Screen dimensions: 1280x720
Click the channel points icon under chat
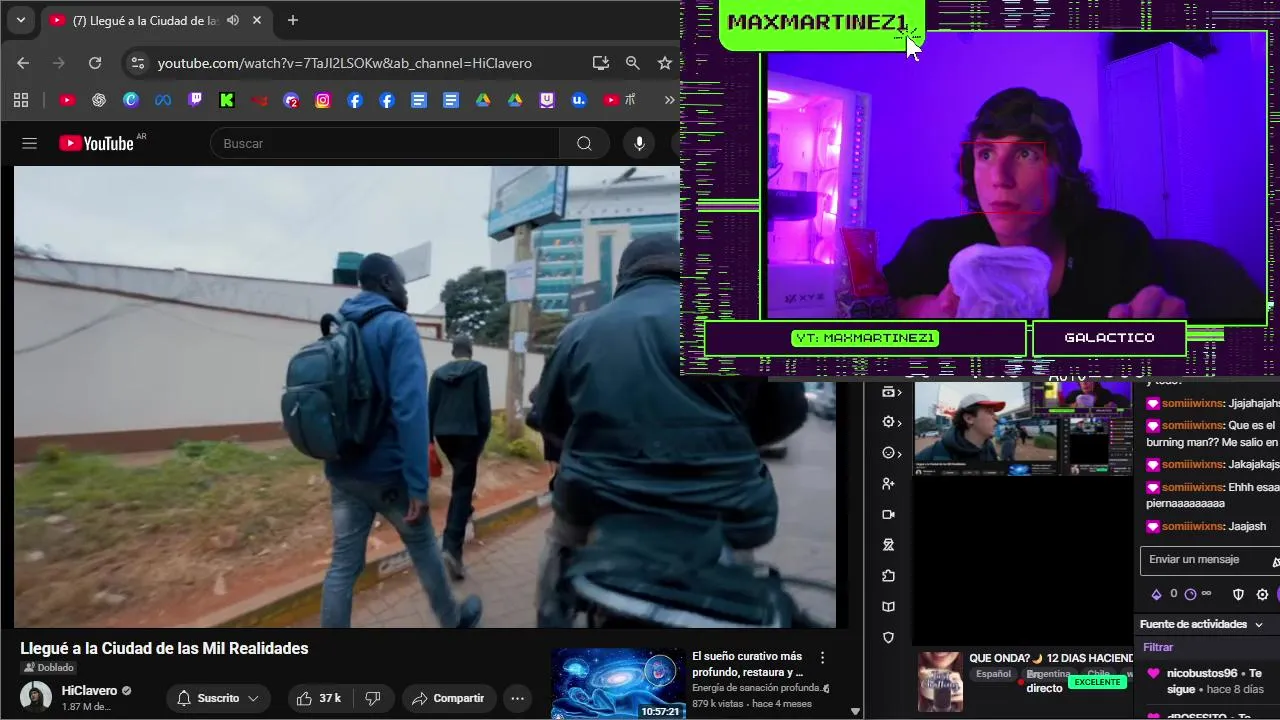1190,594
